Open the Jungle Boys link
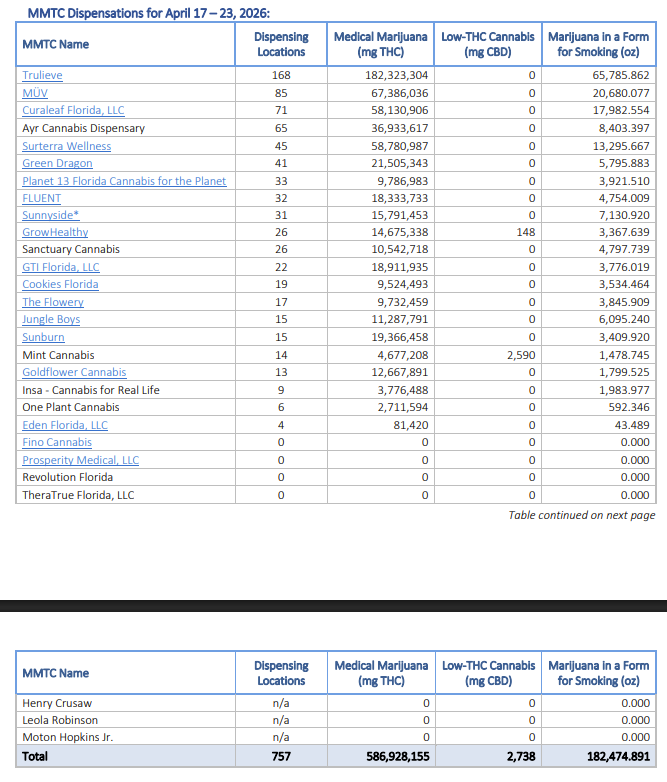Viewport: 667px width, 782px height. pos(51,319)
